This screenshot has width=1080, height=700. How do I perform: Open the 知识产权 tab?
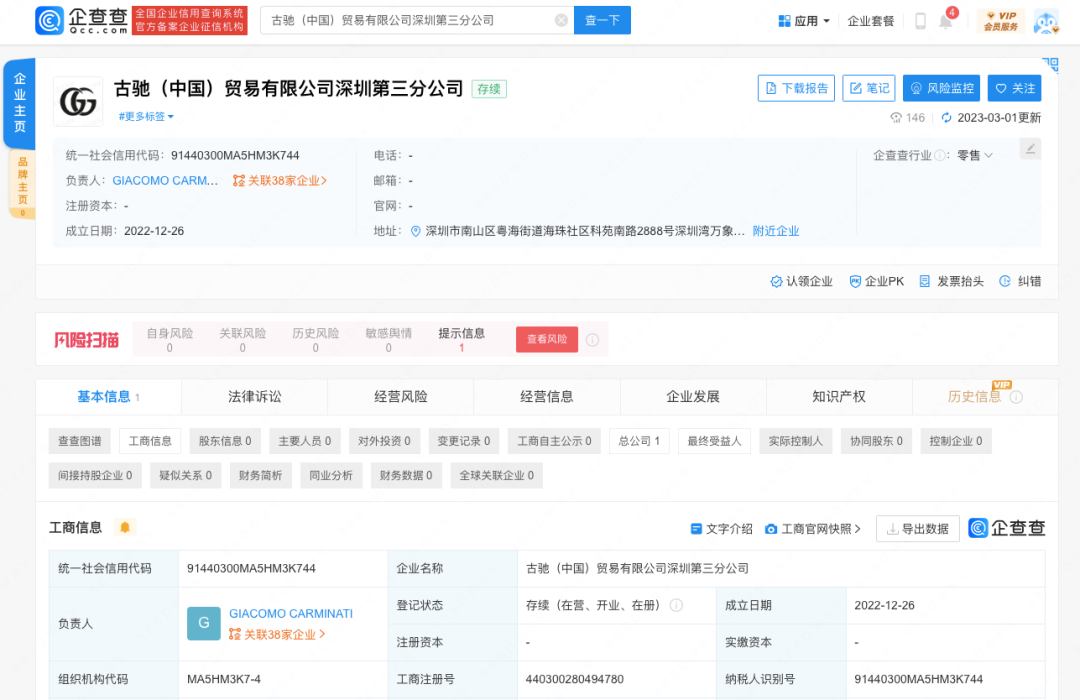pos(839,397)
